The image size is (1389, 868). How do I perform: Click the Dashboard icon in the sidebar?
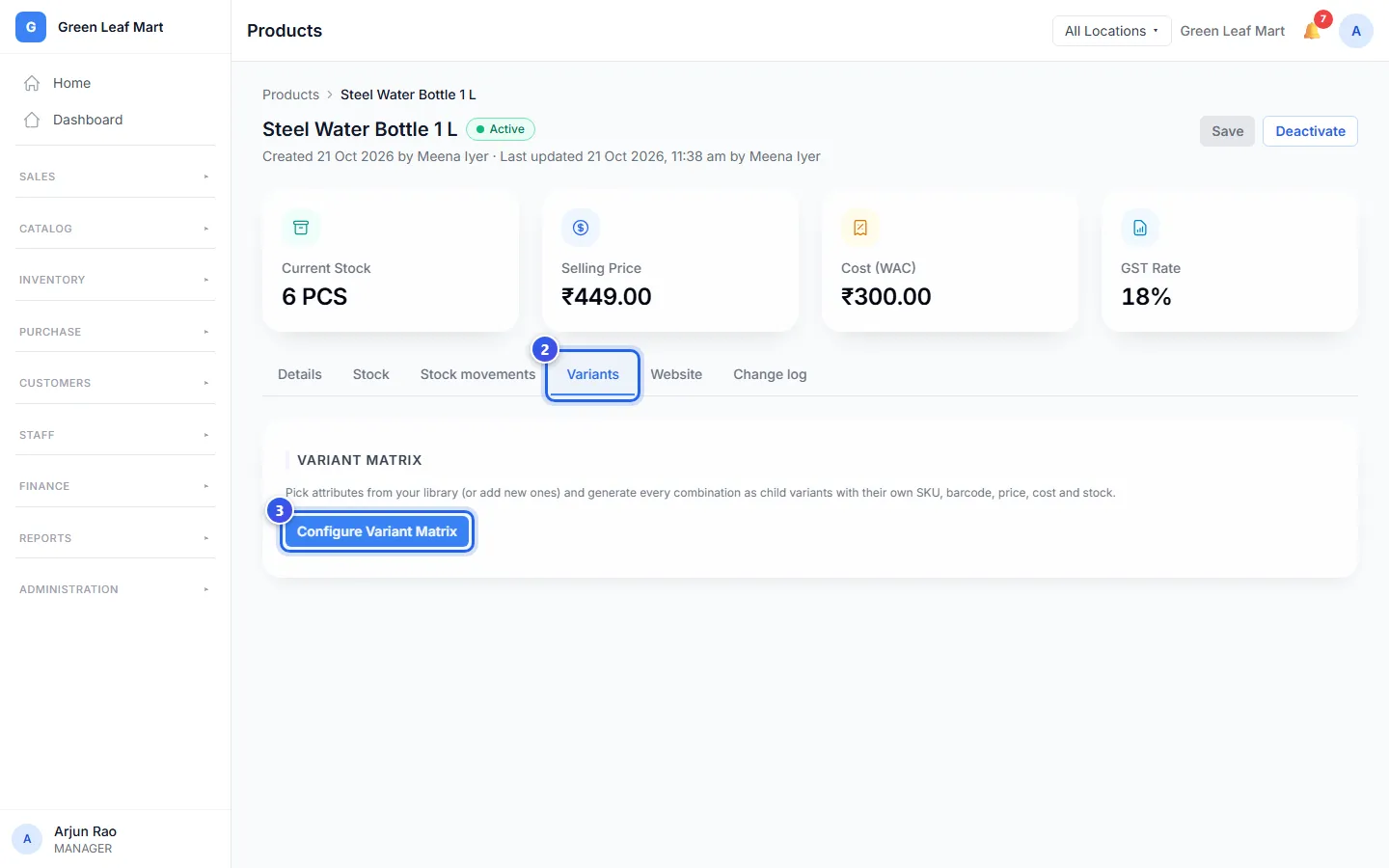coord(32,120)
